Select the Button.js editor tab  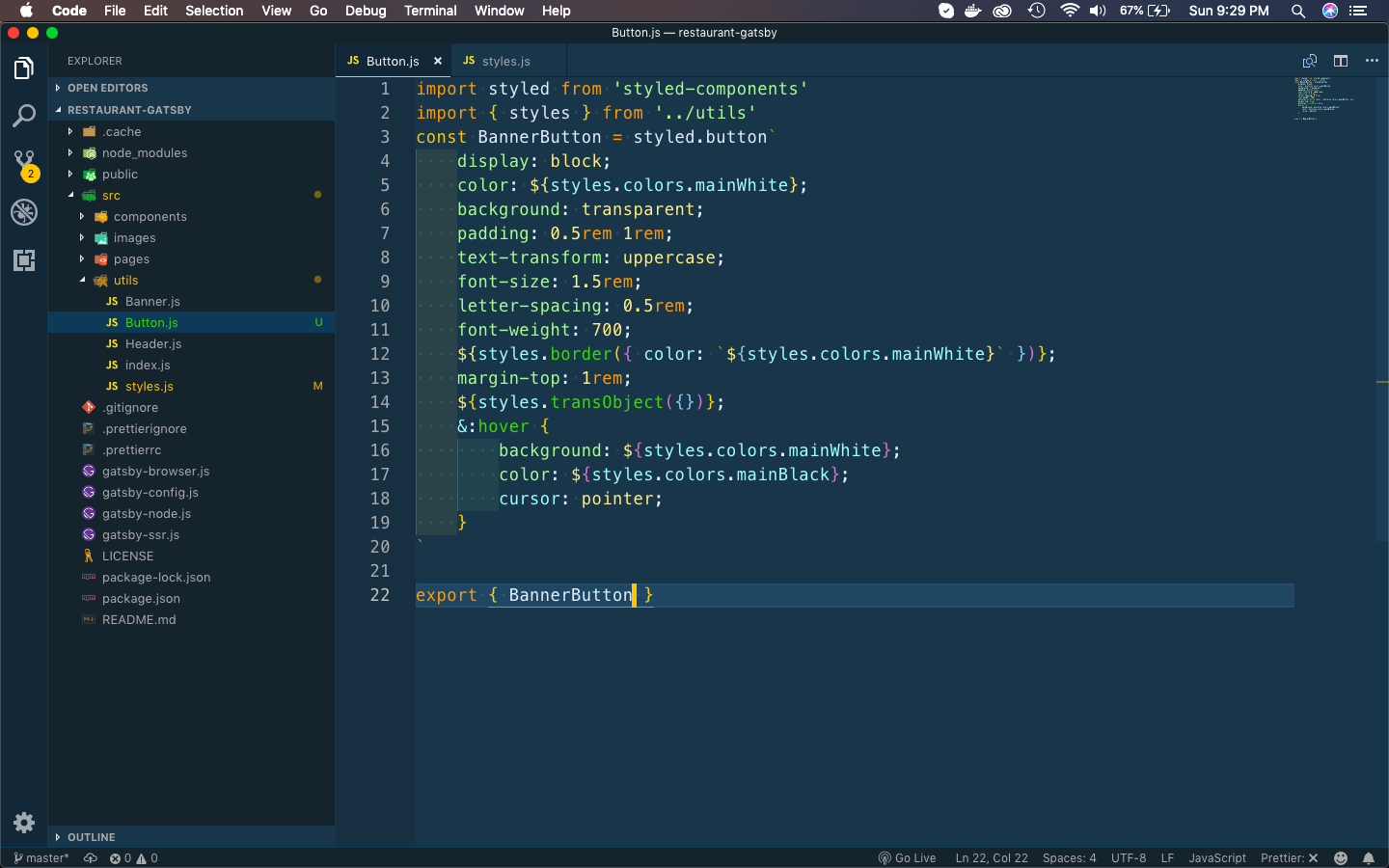(394, 61)
